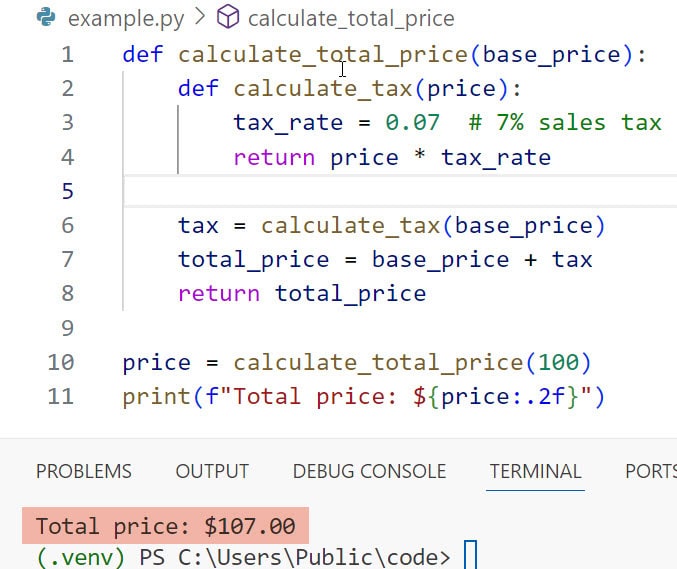
Task: Click 'calculate_tax' function name on line 2
Action: [x=323, y=89]
